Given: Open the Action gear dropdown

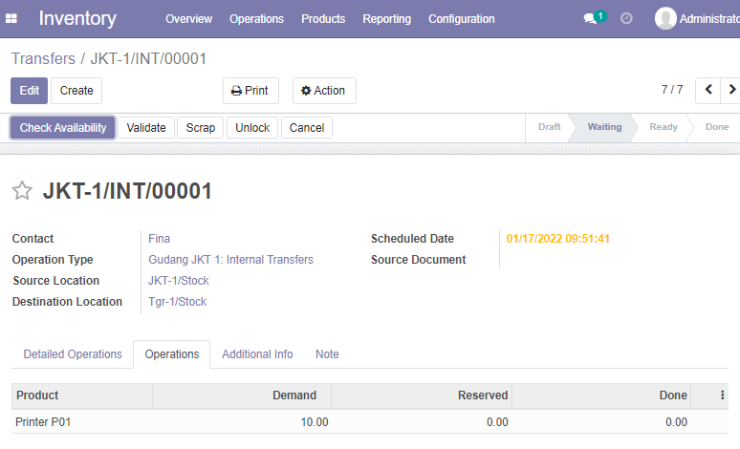Looking at the screenshot, I should pos(324,91).
